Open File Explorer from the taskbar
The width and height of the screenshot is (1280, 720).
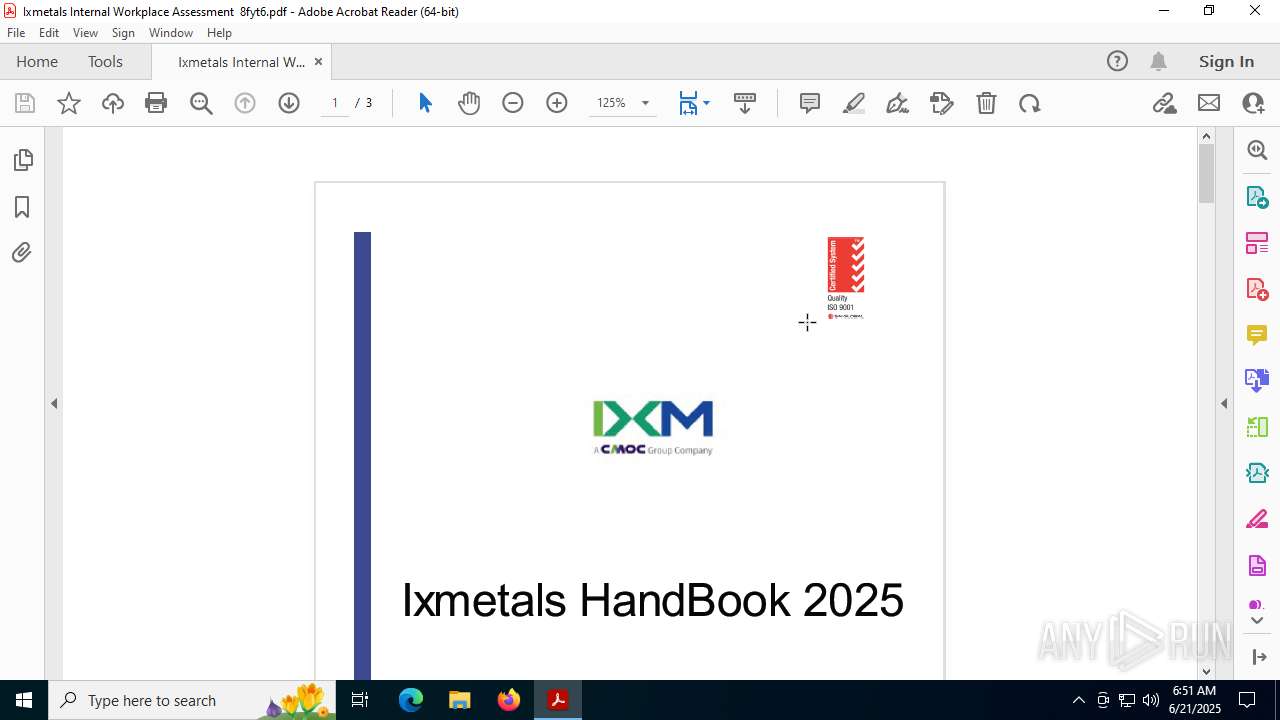(460, 700)
